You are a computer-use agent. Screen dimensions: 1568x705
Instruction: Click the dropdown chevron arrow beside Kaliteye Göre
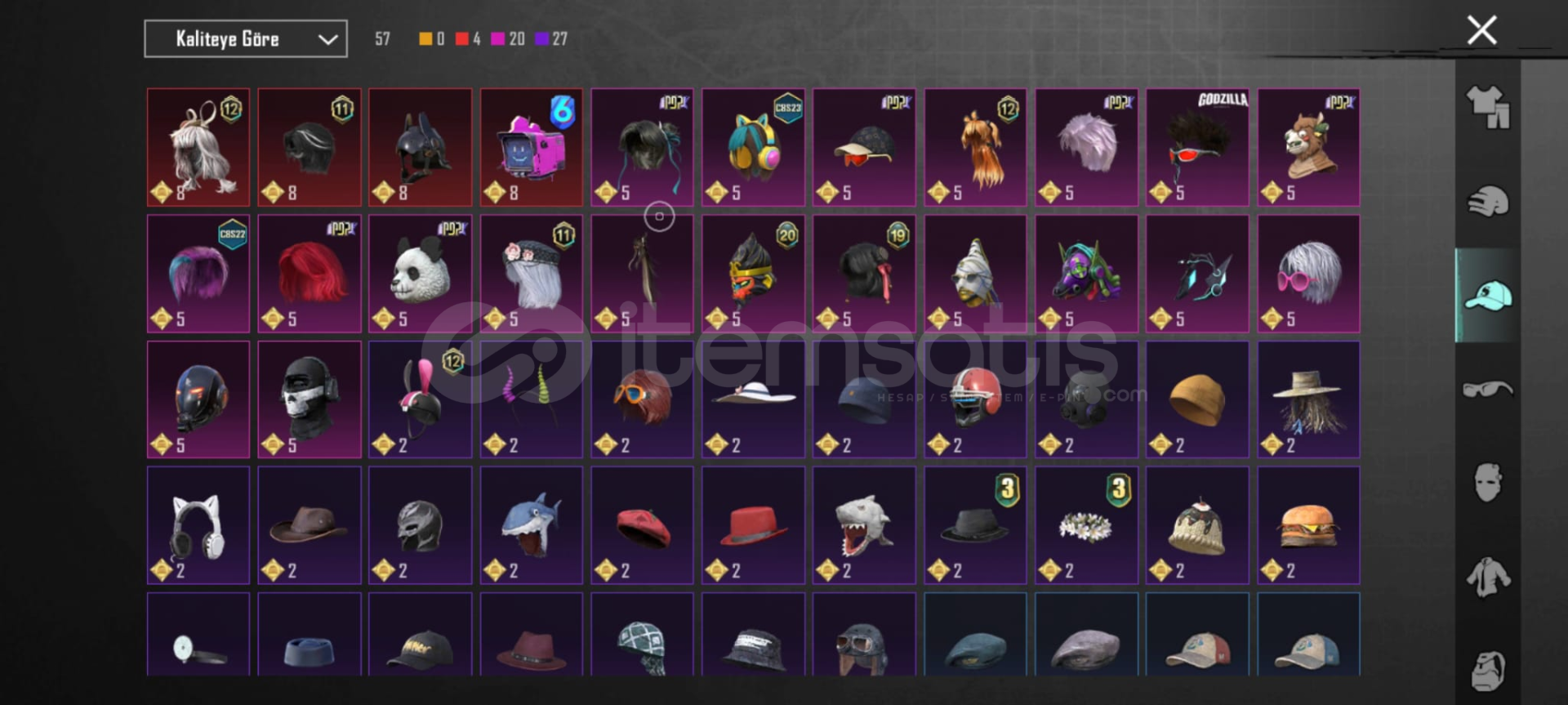click(327, 39)
